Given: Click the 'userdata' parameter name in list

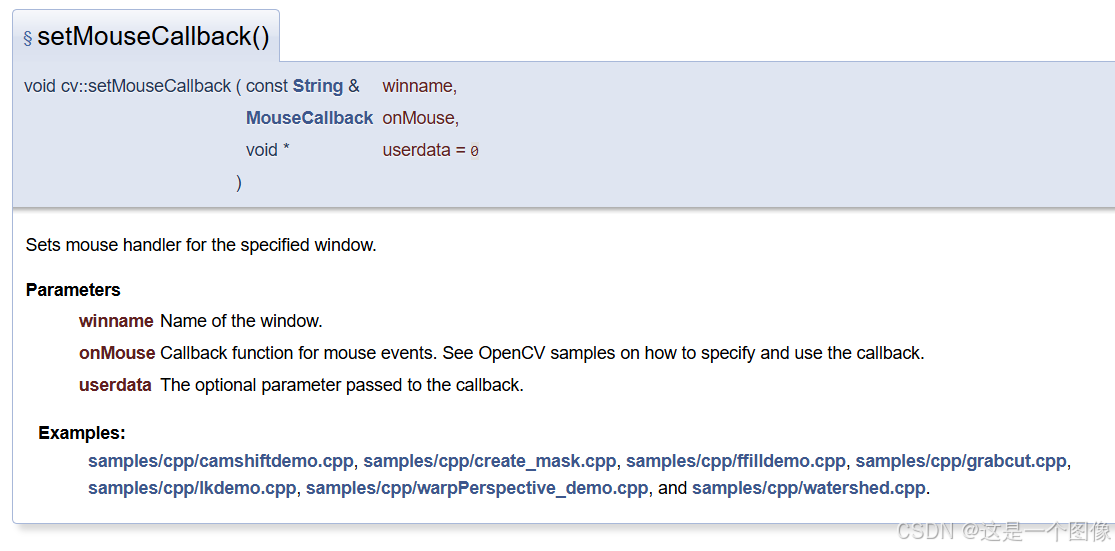Looking at the screenshot, I should point(115,385).
